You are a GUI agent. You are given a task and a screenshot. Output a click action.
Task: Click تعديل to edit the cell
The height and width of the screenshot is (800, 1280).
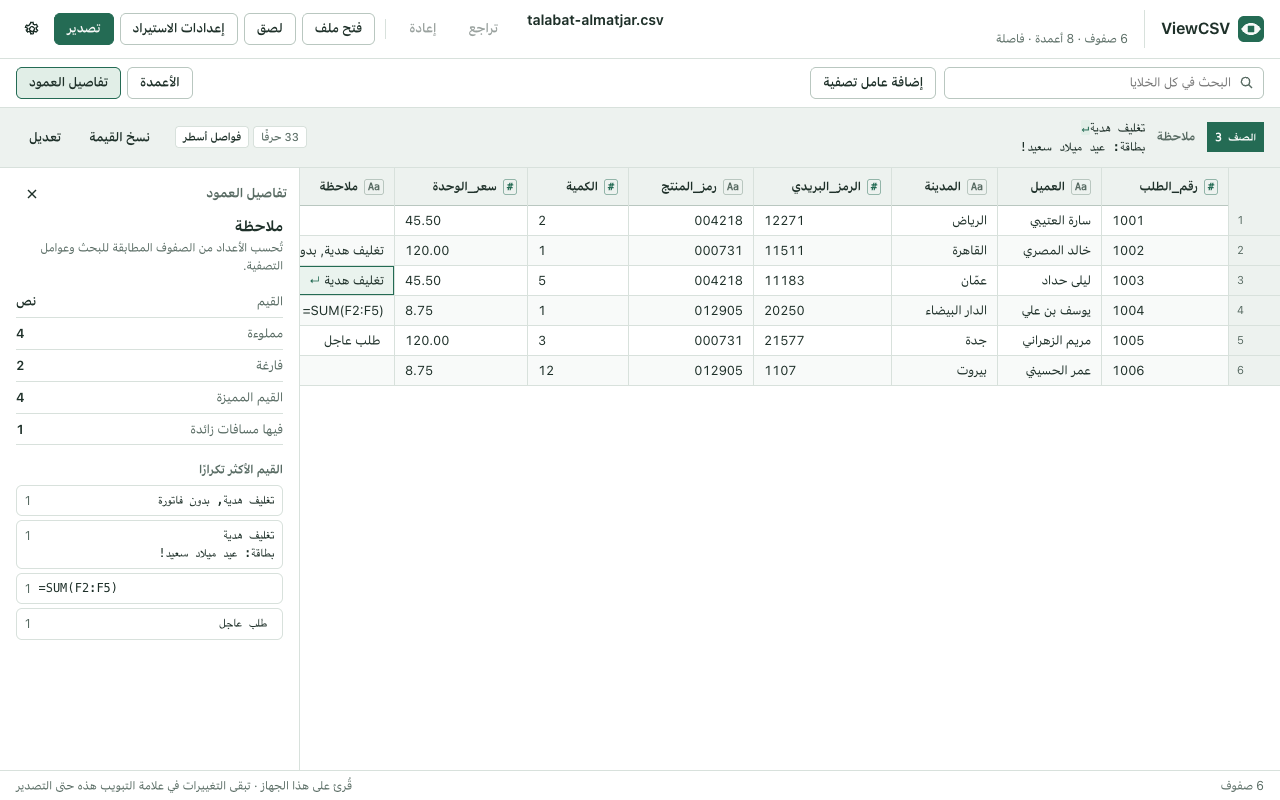tap(45, 137)
